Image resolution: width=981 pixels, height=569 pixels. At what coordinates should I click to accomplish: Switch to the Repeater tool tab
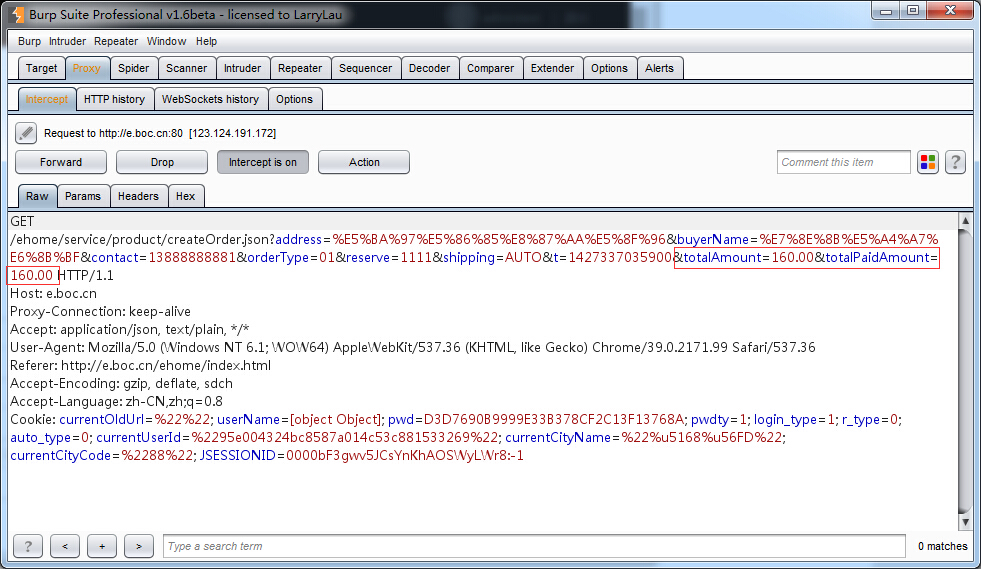pos(300,68)
